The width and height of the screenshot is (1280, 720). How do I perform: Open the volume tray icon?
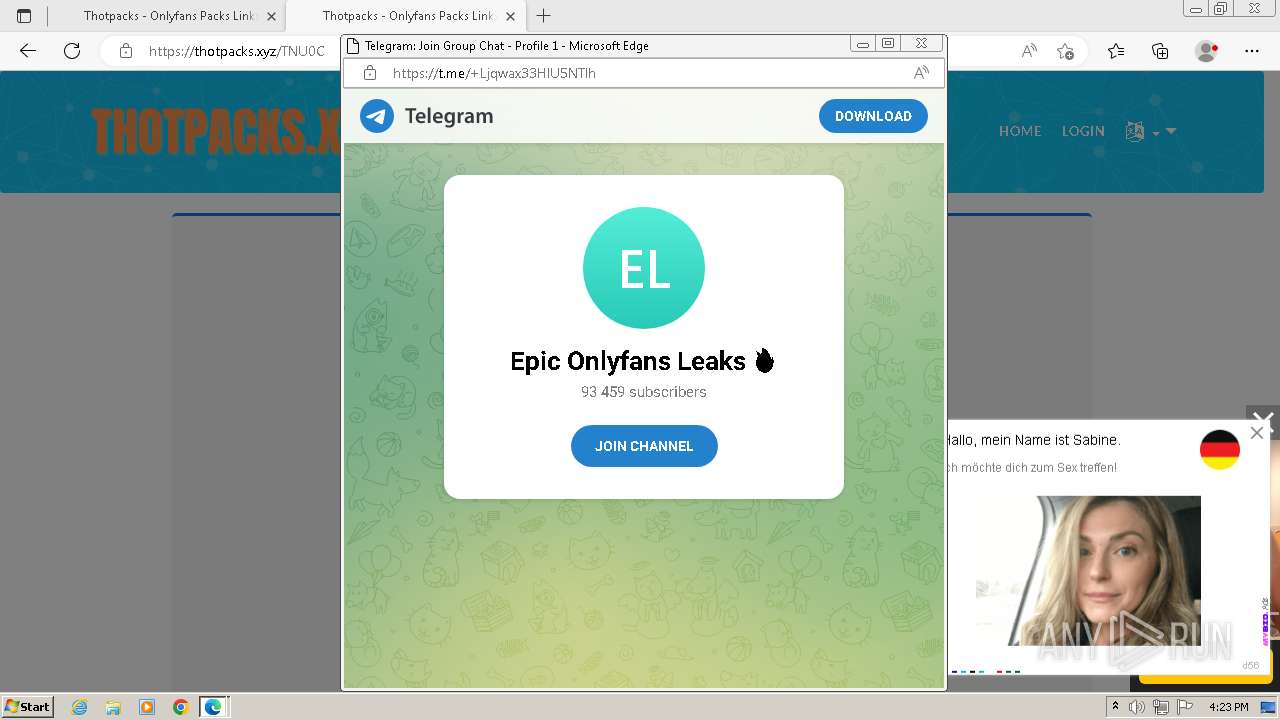point(1138,707)
